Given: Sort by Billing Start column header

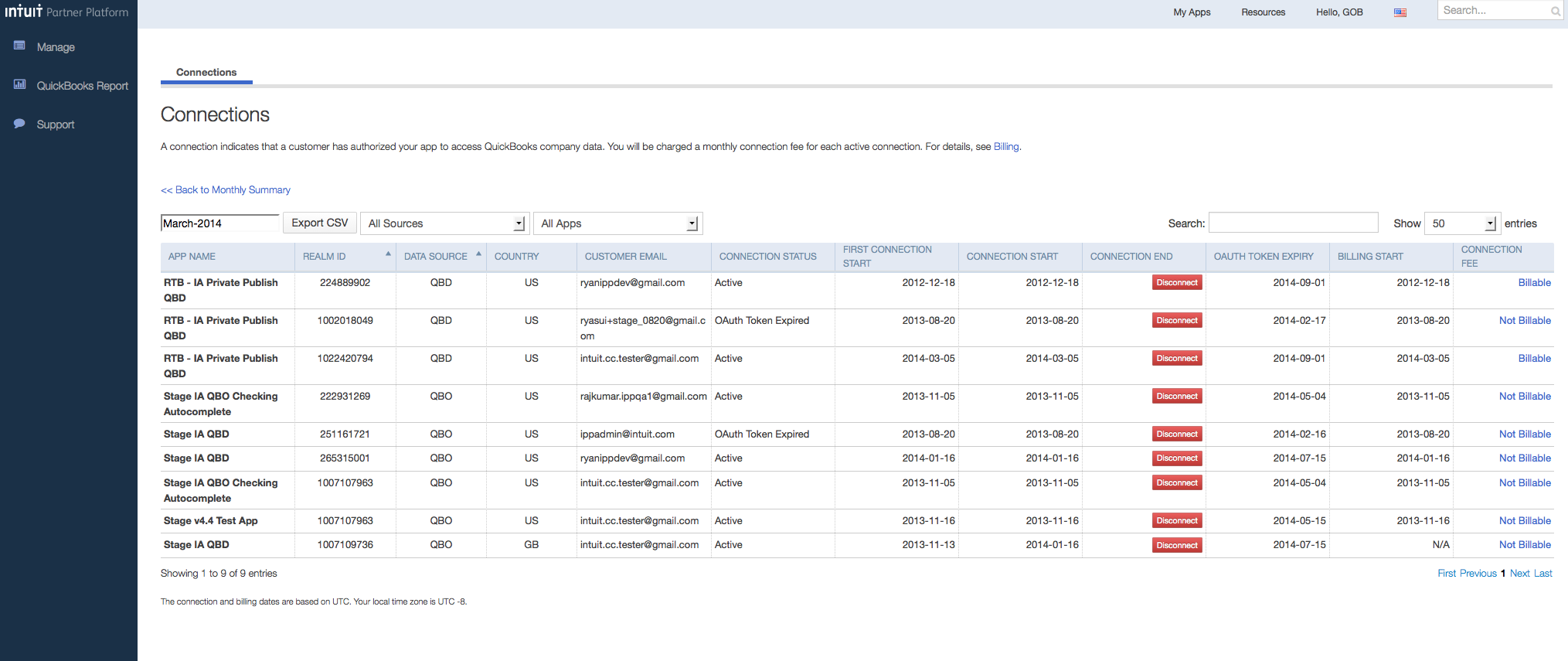Looking at the screenshot, I should coord(1391,257).
